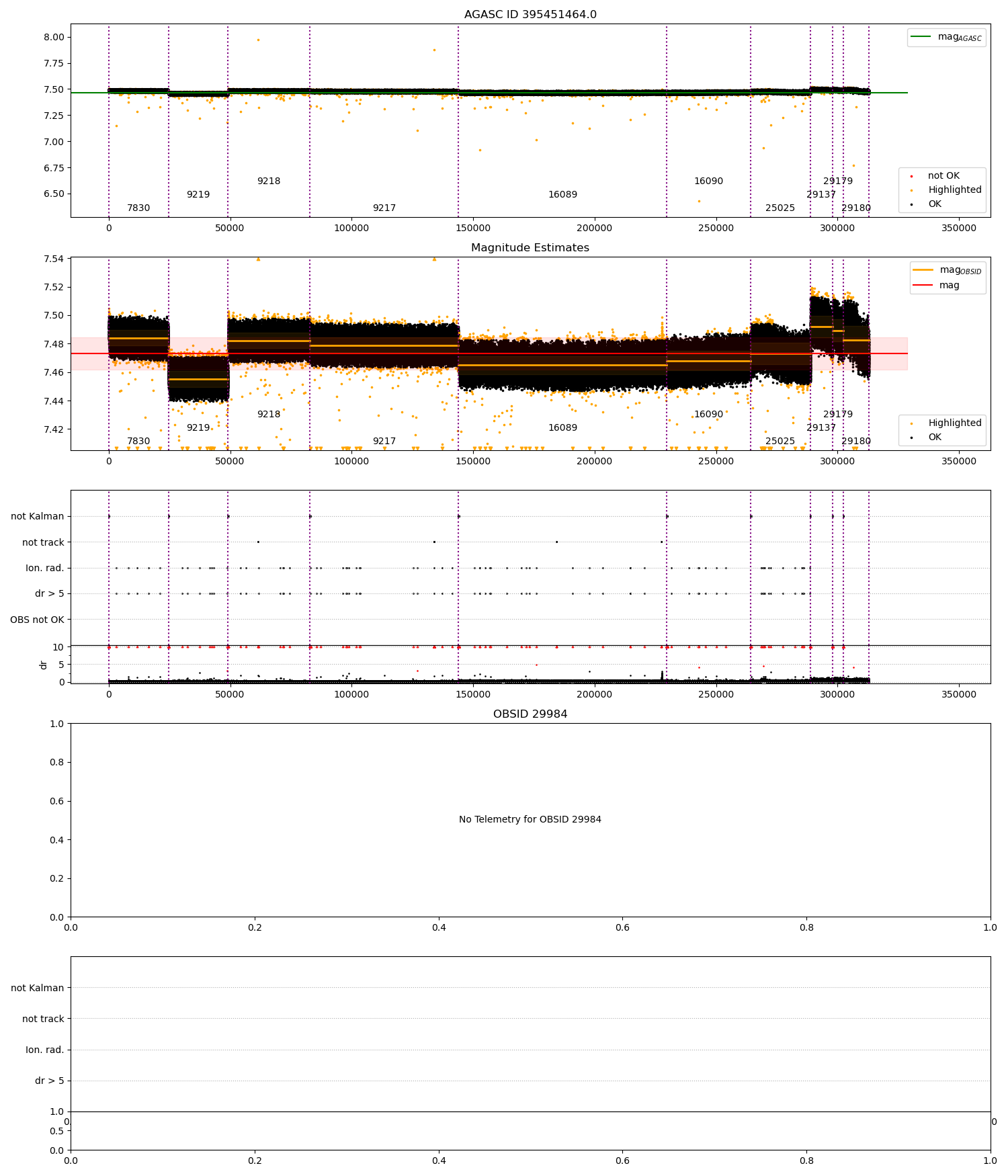
Task: Click the "OBSID 29984" panel title
Action: (x=530, y=714)
